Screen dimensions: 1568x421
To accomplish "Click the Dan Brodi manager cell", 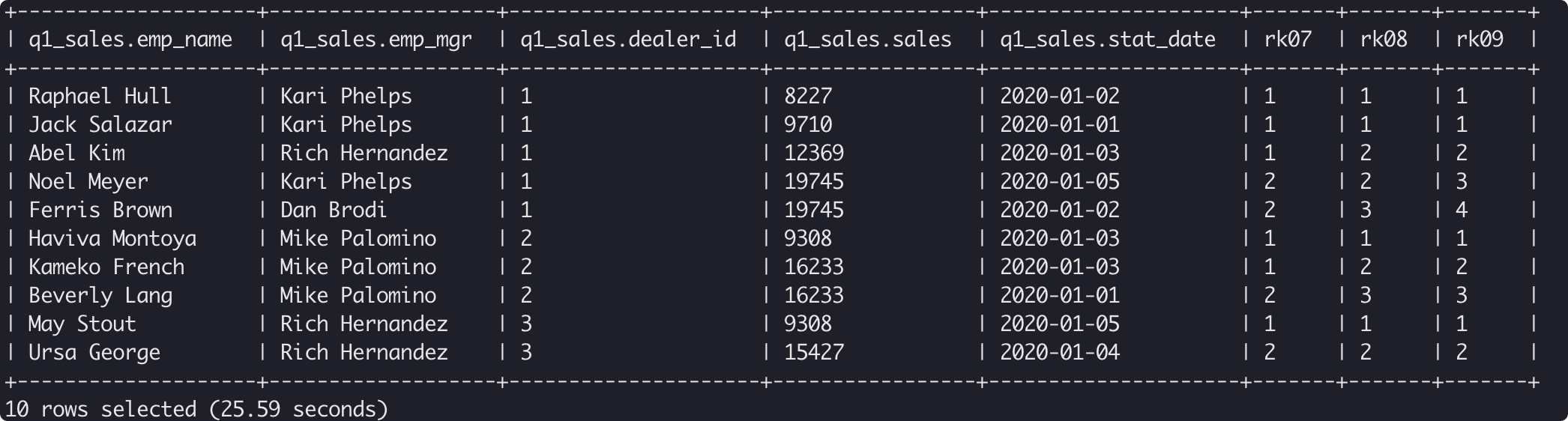I will tap(334, 210).
